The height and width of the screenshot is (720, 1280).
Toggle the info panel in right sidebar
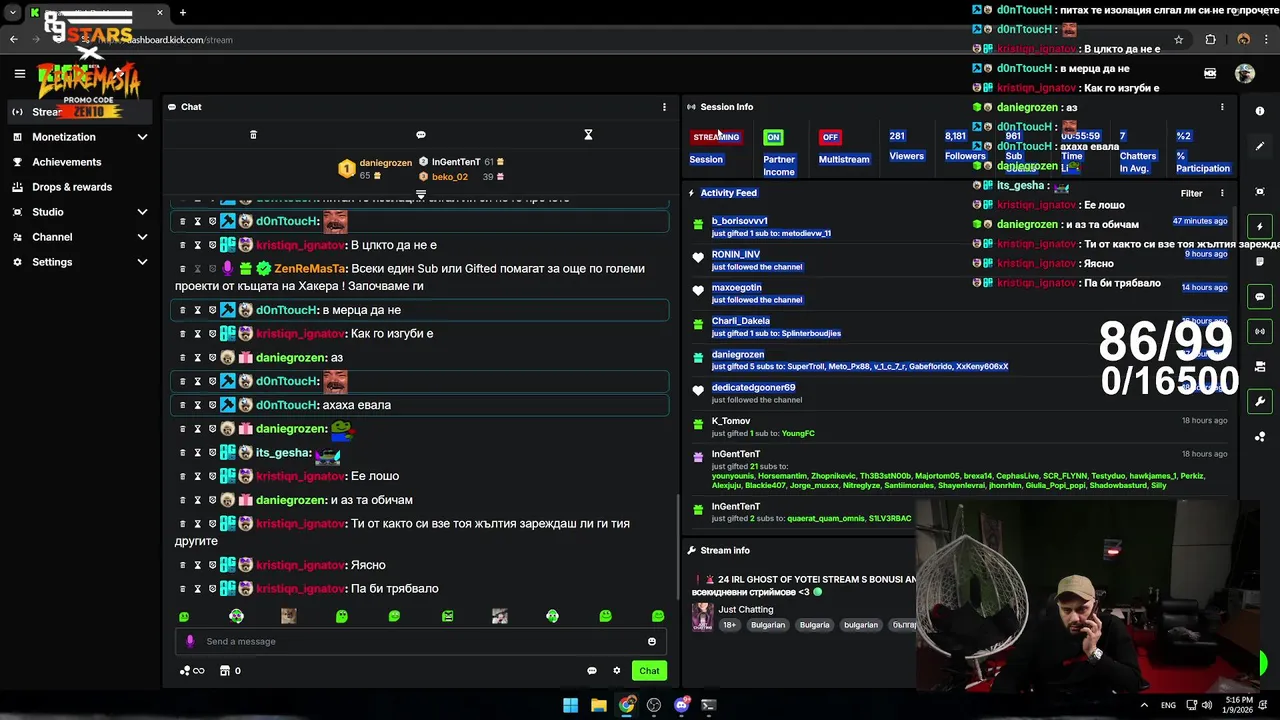[x=1260, y=111]
